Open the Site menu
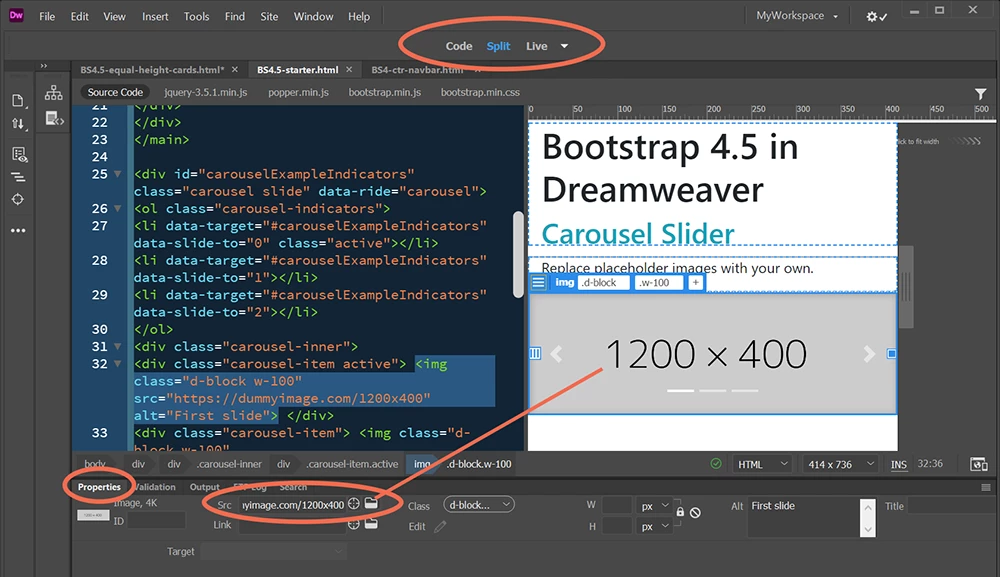Image resolution: width=1000 pixels, height=577 pixels. click(269, 17)
